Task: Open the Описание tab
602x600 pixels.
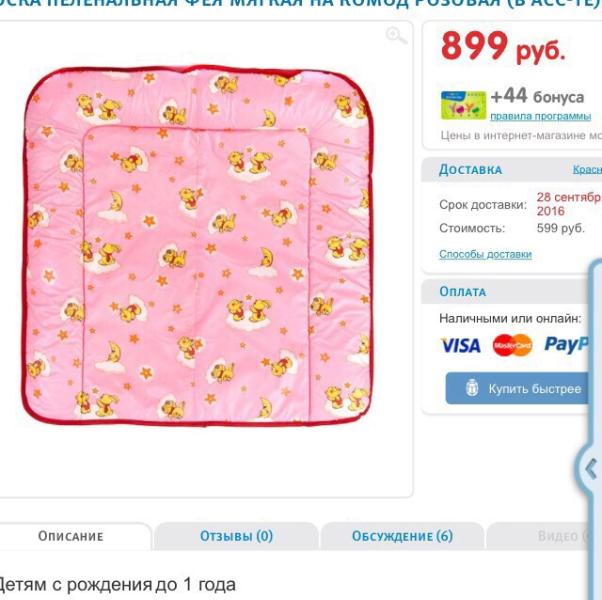Action: point(71,536)
